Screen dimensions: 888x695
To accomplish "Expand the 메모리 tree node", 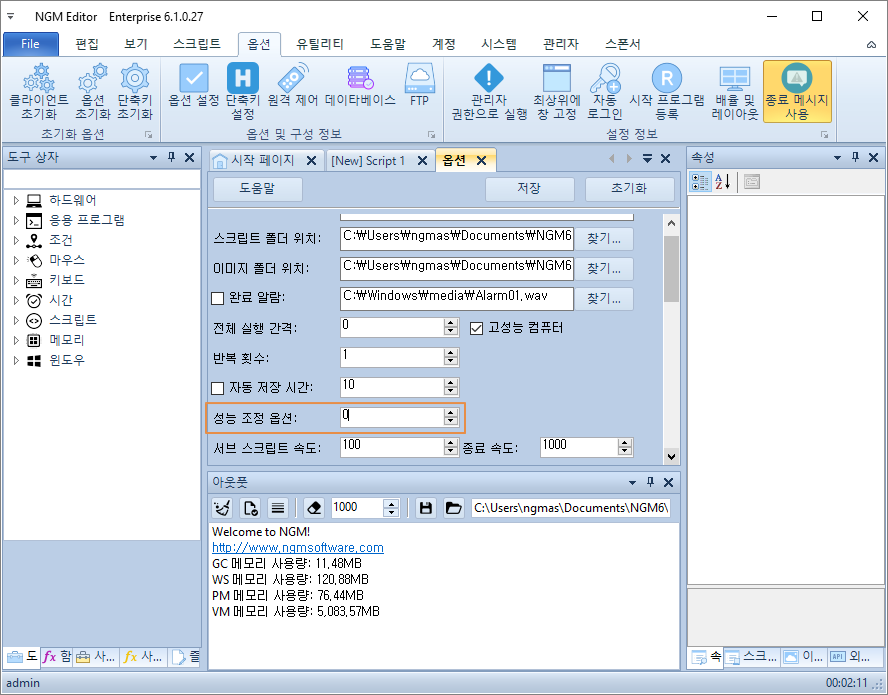I will point(16,340).
